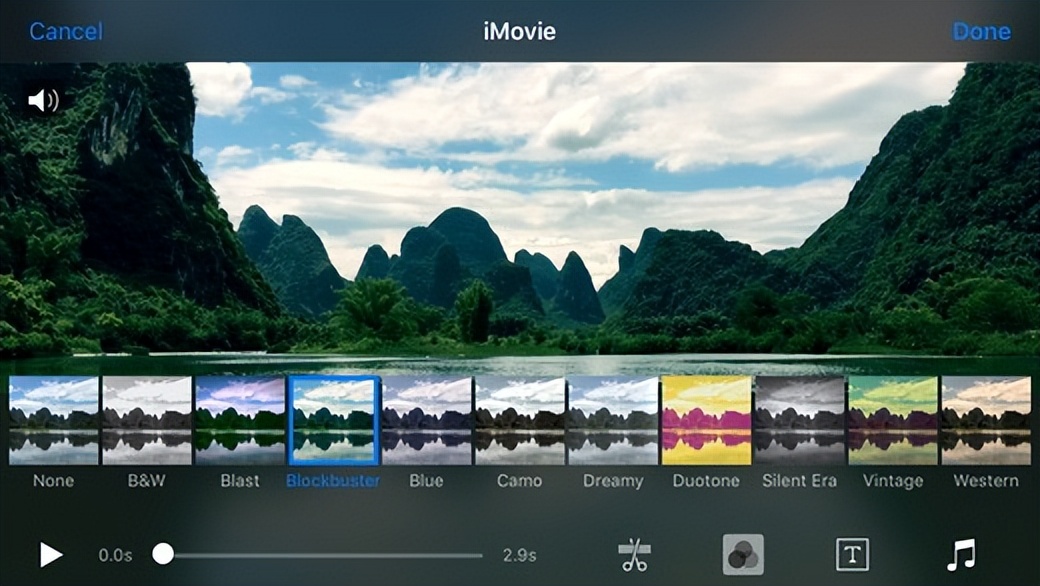Apply the Blue filter thumbnail
This screenshot has height=586, width=1040.
tap(427, 420)
